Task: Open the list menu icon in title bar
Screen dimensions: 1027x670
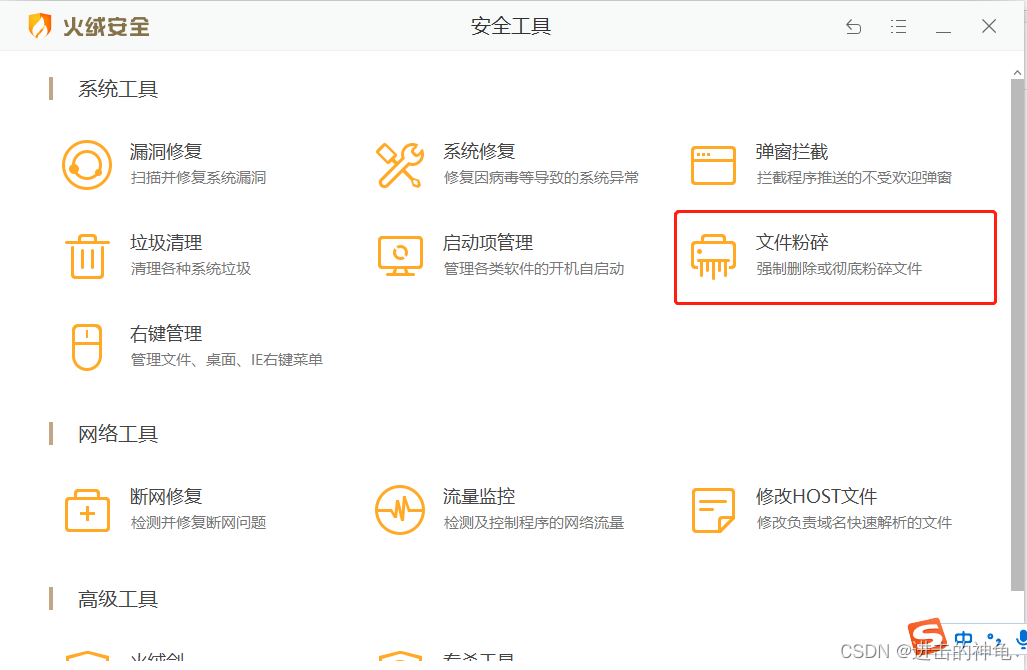Action: pos(899,27)
